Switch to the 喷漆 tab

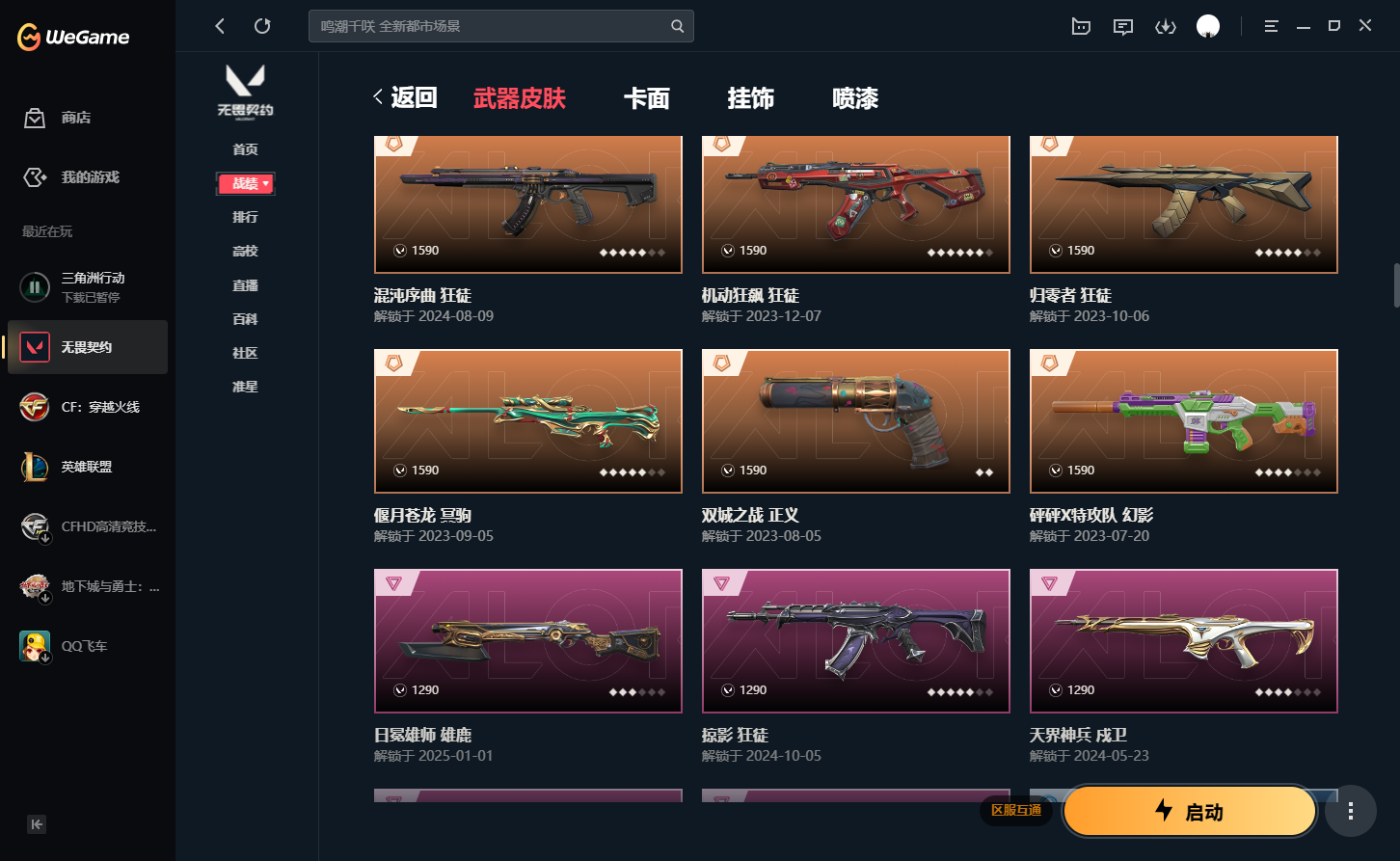855,98
